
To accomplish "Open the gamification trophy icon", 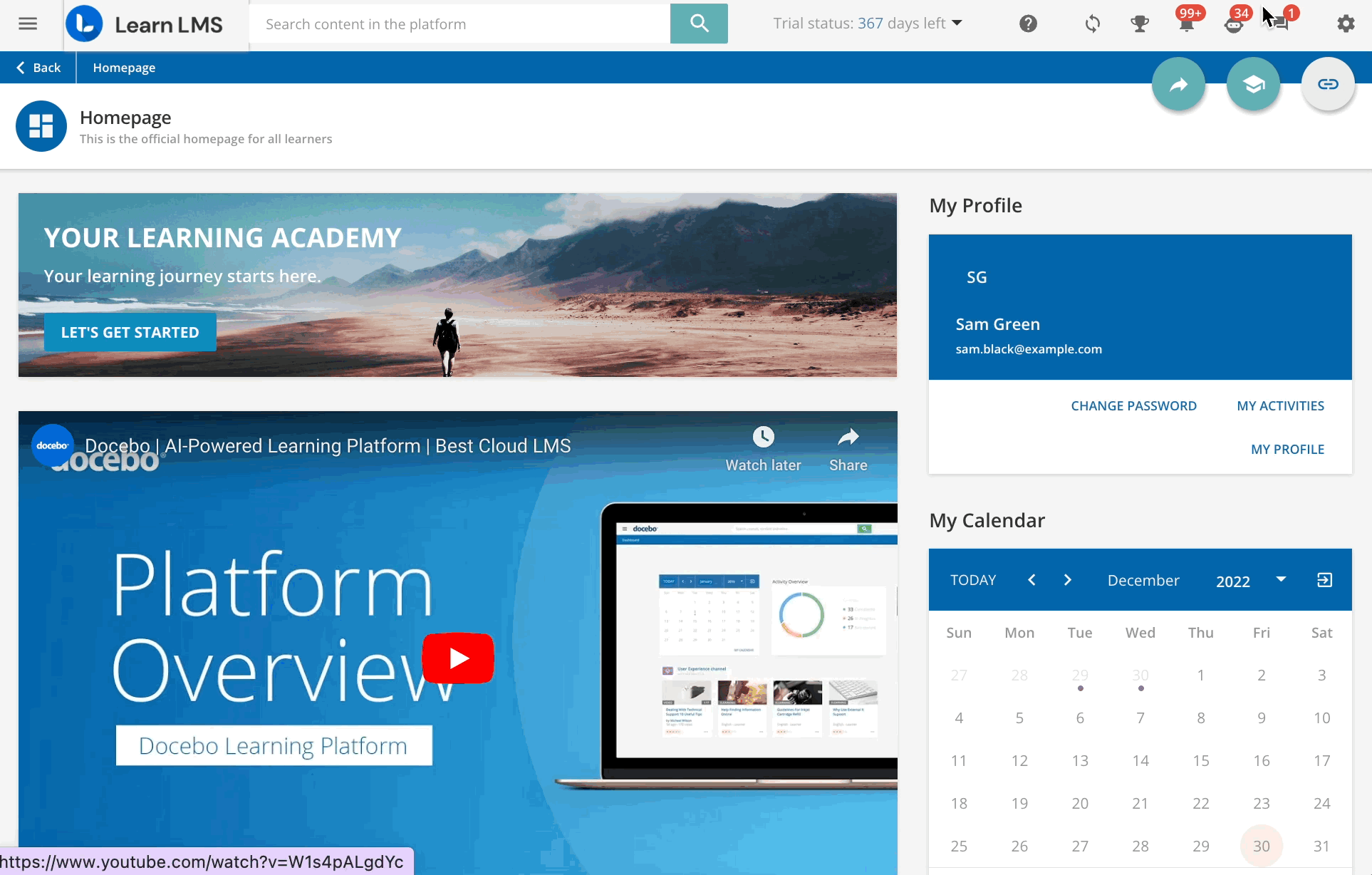I will point(1140,24).
